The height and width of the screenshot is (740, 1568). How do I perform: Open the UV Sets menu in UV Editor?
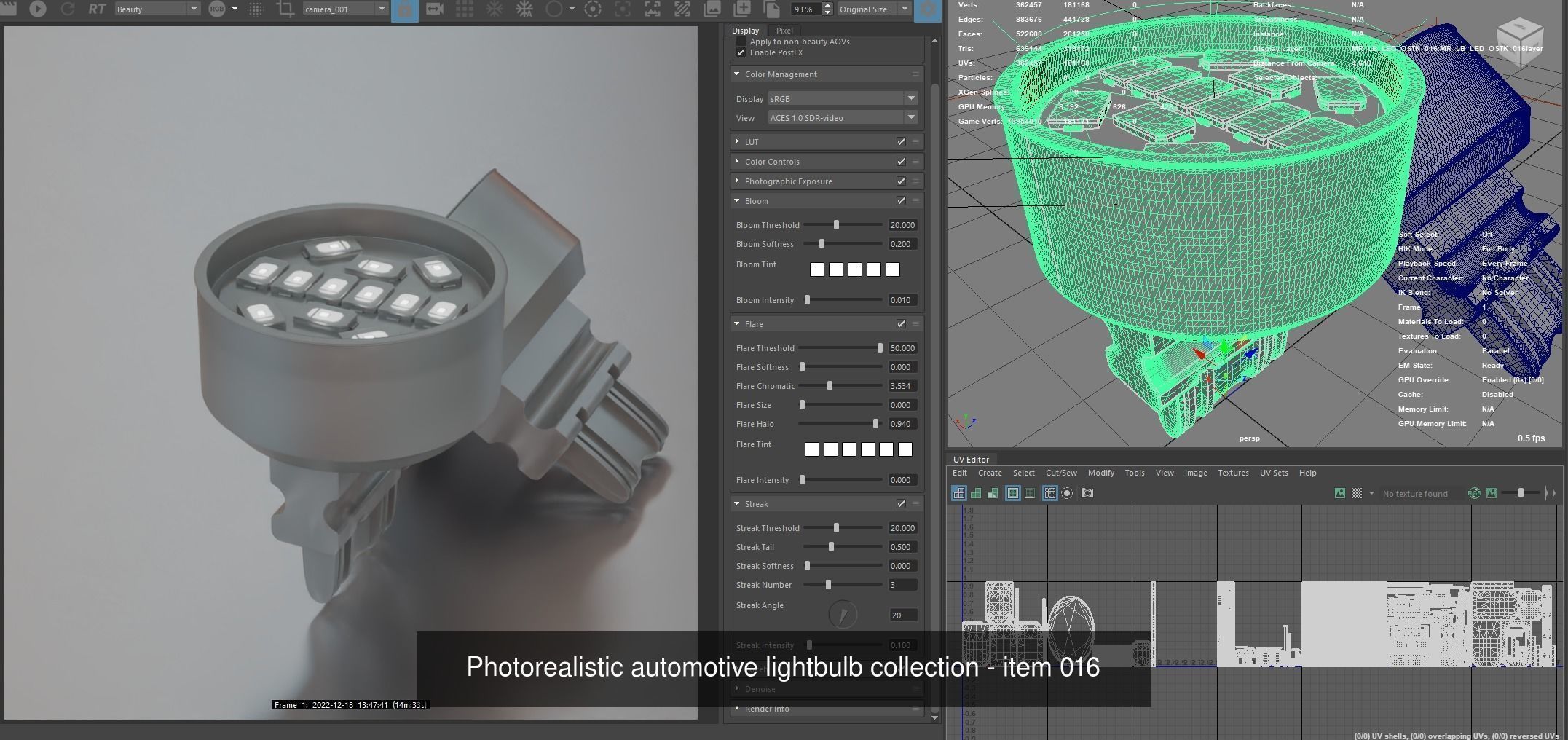coord(1274,473)
